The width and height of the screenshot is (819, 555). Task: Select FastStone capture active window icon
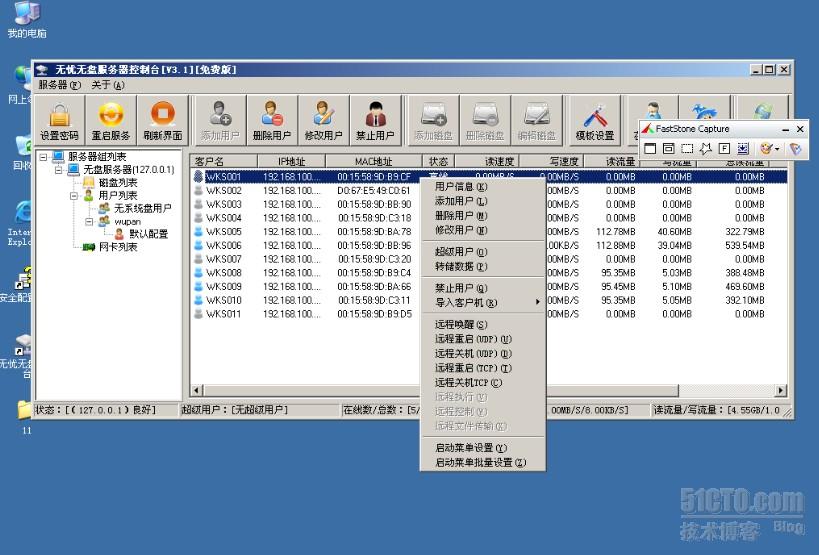[650, 149]
